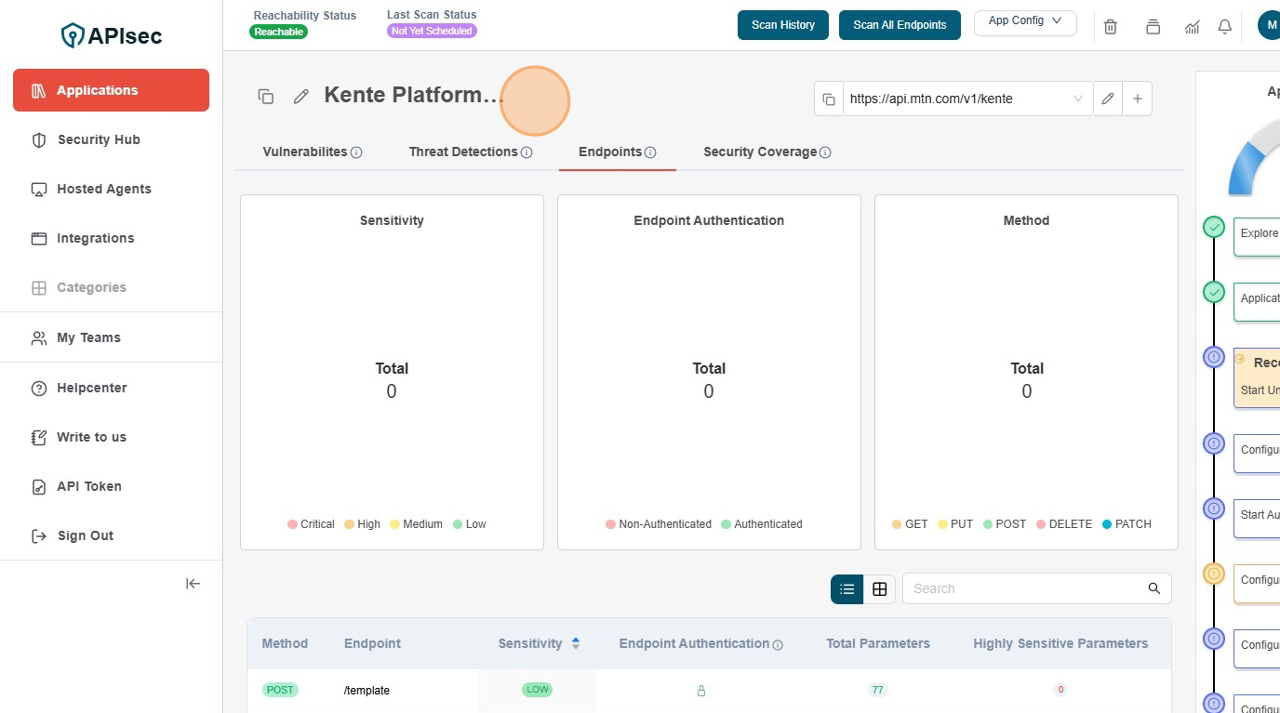Switch to grid view layout
Screen dimensions: 1280x713
pos(879,589)
